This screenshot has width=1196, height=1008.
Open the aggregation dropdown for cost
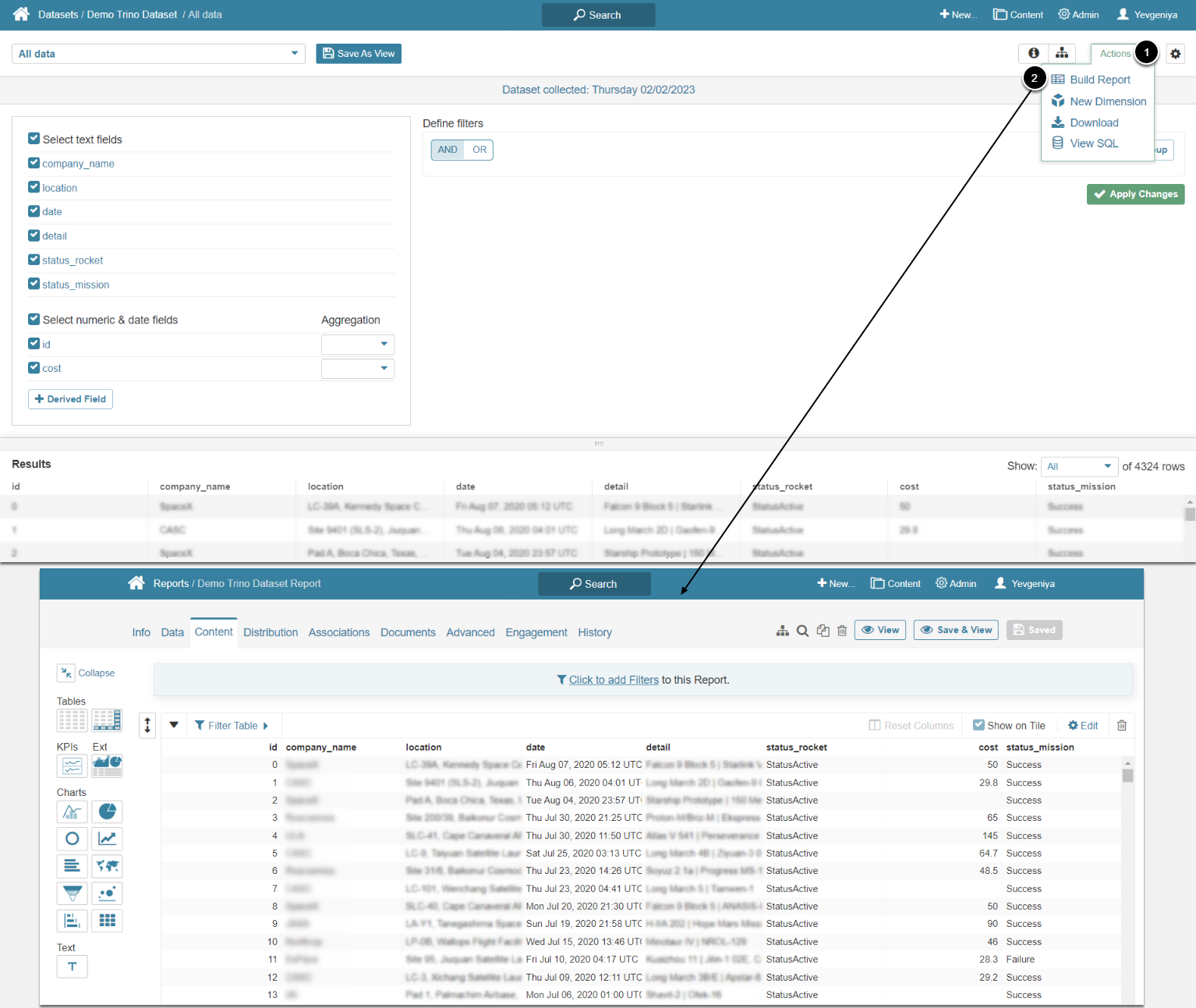pyautogui.click(x=358, y=369)
